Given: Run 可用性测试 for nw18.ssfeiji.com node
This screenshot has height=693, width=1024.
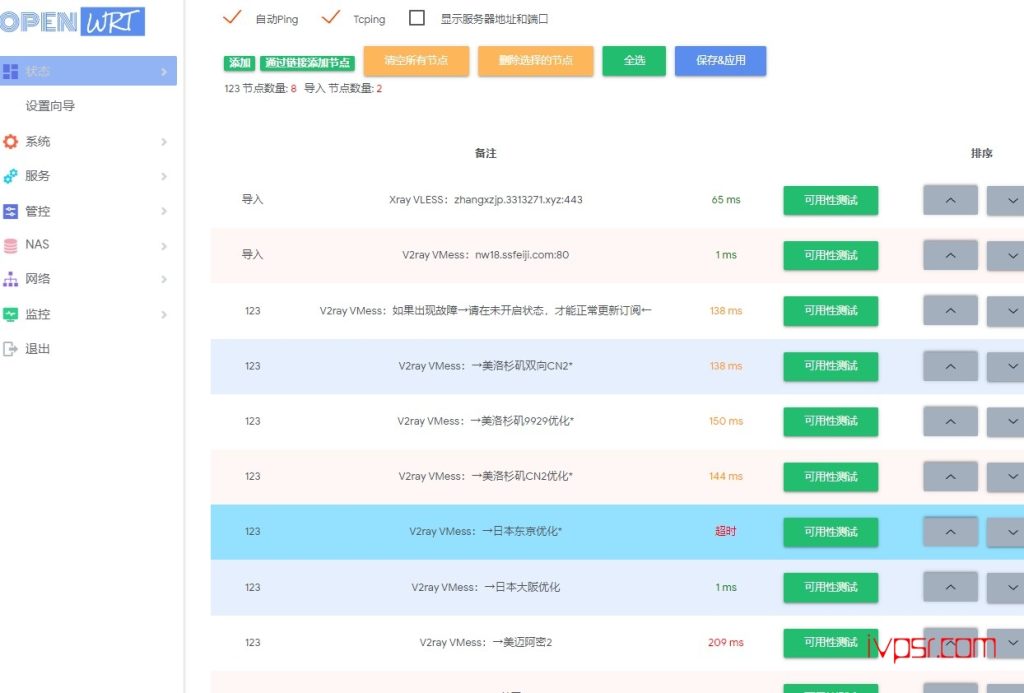Looking at the screenshot, I should point(831,255).
